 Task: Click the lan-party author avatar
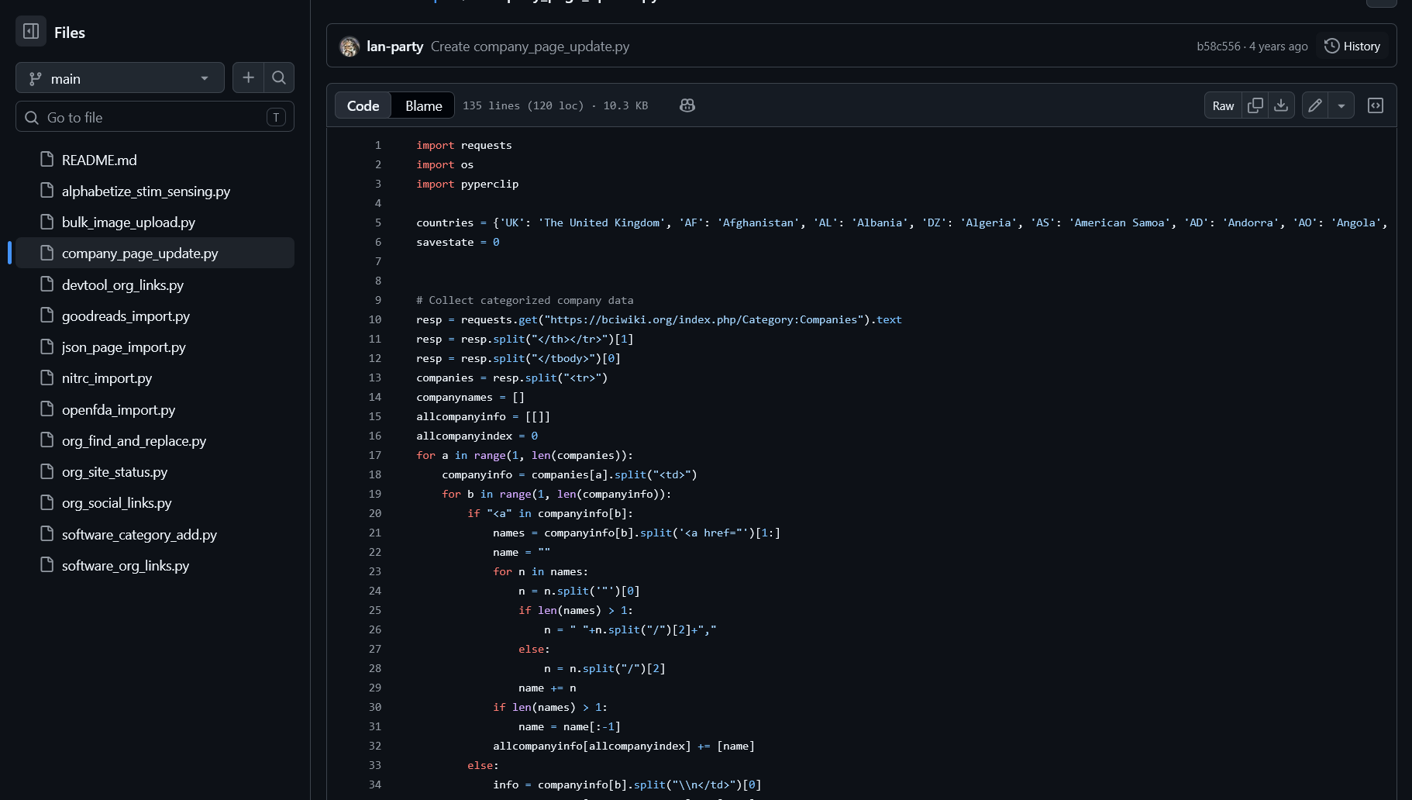tap(349, 46)
